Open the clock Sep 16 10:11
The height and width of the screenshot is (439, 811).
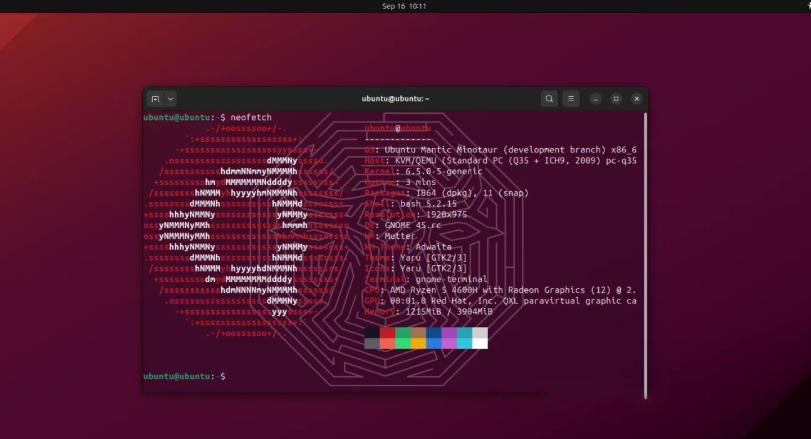pos(404,6)
